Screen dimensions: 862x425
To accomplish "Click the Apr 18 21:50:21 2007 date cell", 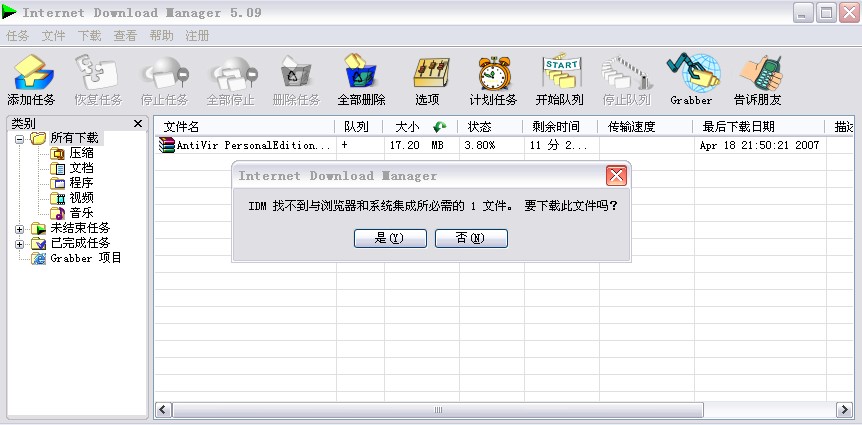I will (759, 145).
